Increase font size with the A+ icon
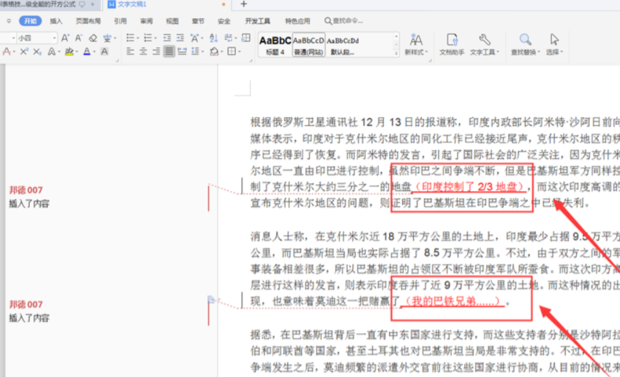The height and width of the screenshot is (377, 620). (x=65, y=38)
